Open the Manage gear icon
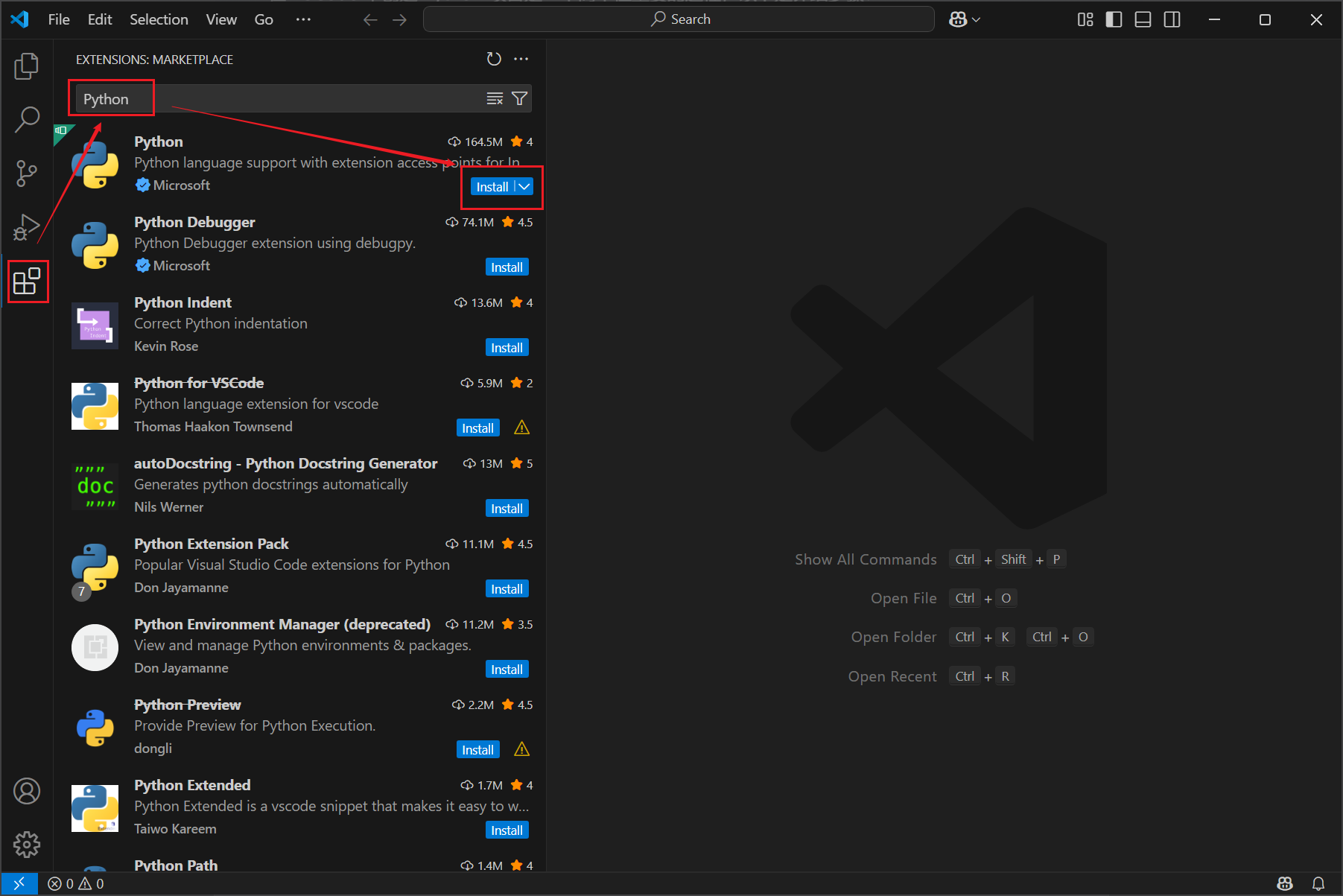The image size is (1343, 896). (27, 845)
